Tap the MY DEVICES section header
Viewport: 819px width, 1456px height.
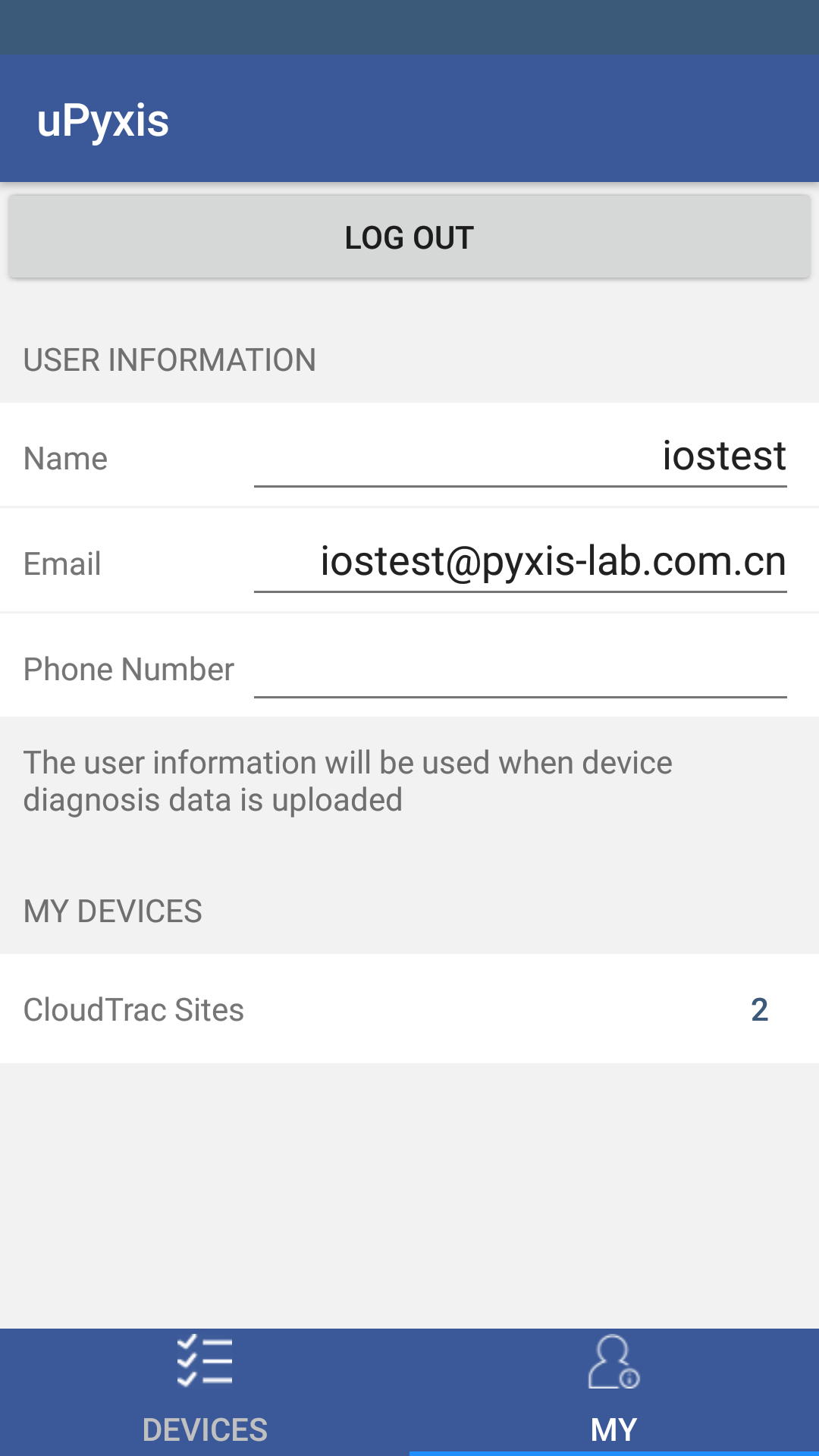pos(113,912)
